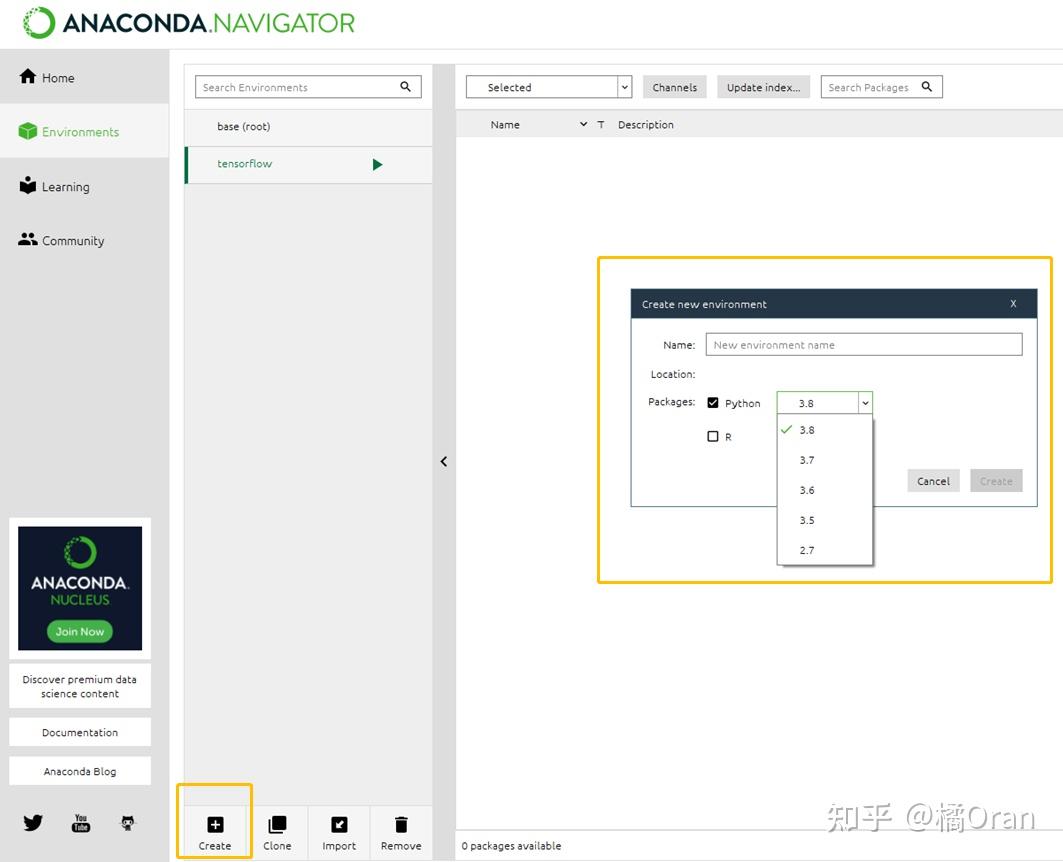Viewport: 1063px width, 862px height.
Task: Click the Import environment icon
Action: click(339, 824)
